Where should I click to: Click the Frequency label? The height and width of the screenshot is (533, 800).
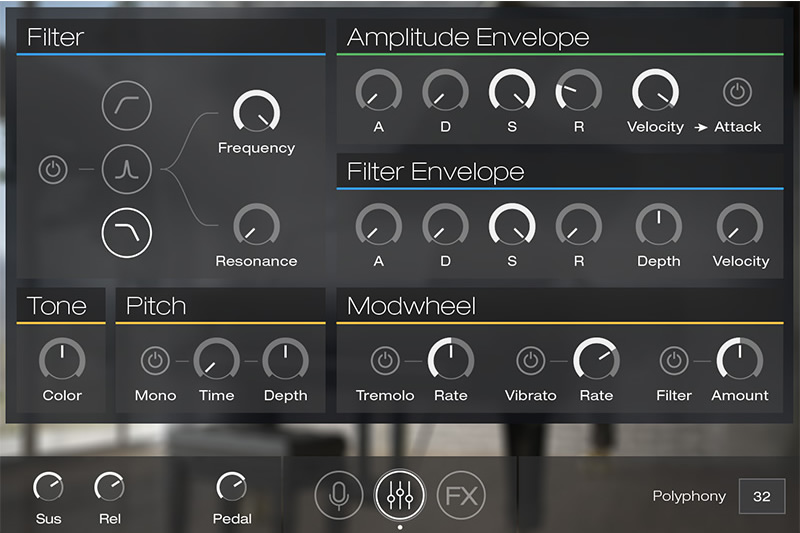[257, 148]
